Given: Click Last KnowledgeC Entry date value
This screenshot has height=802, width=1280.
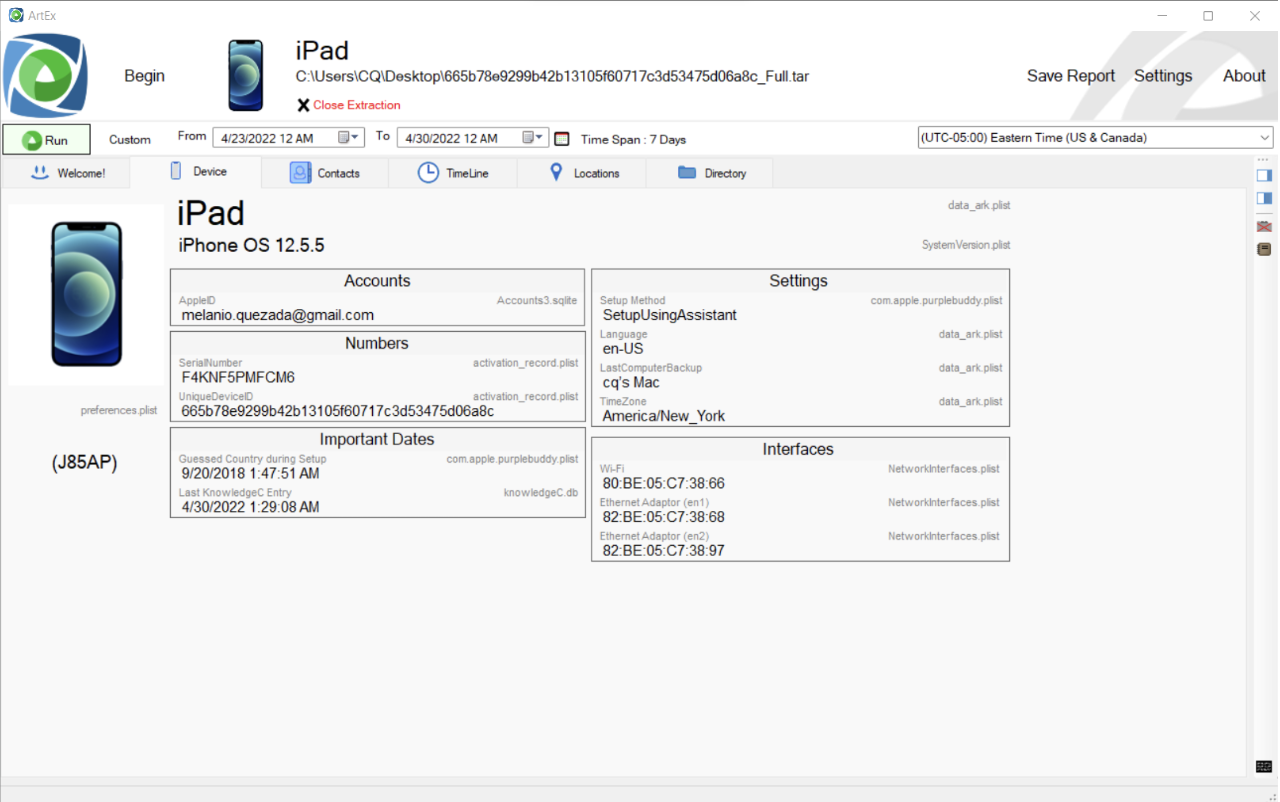Looking at the screenshot, I should coord(250,507).
